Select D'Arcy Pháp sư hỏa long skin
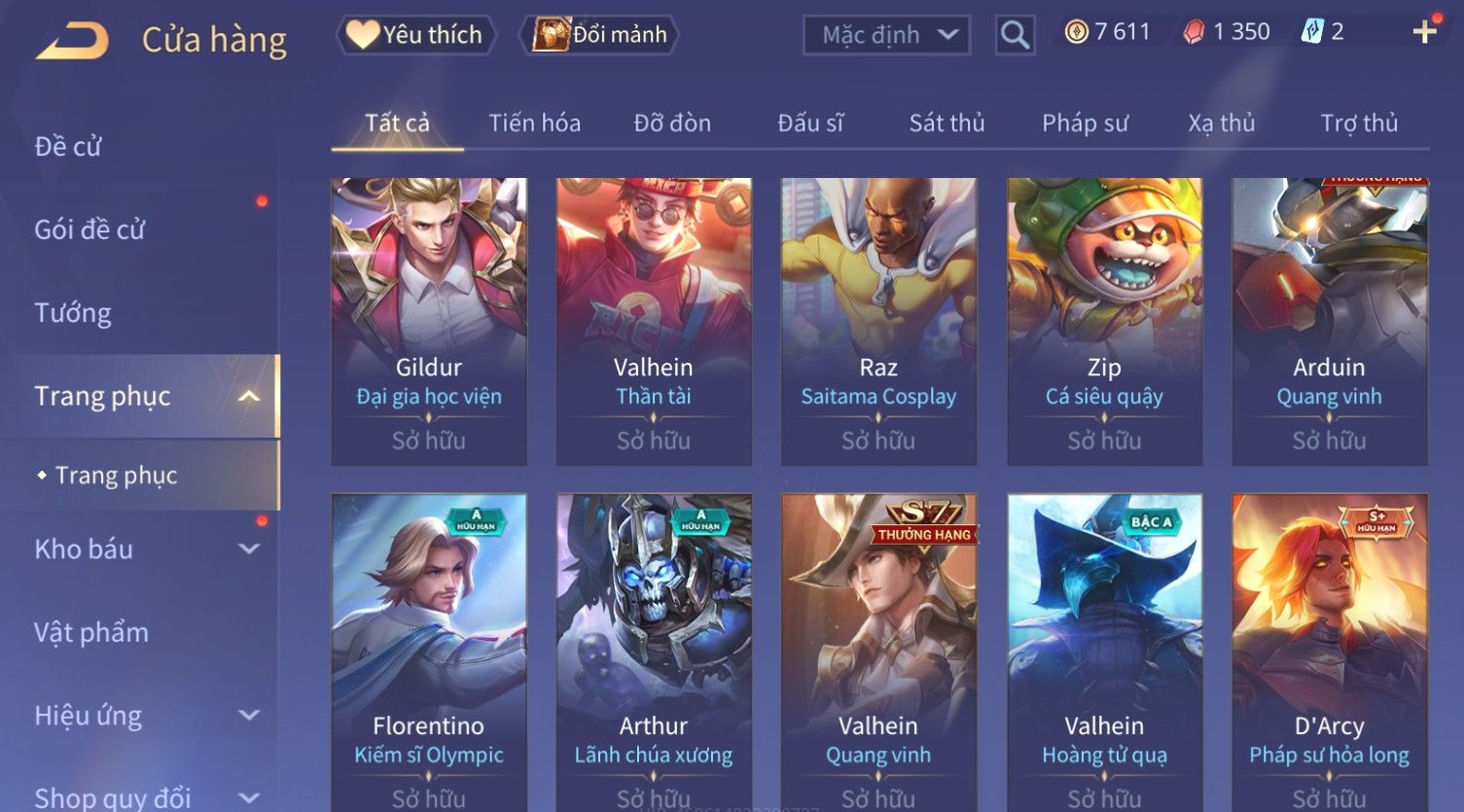Viewport: 1464px width, 812px height. pyautogui.click(x=1329, y=653)
